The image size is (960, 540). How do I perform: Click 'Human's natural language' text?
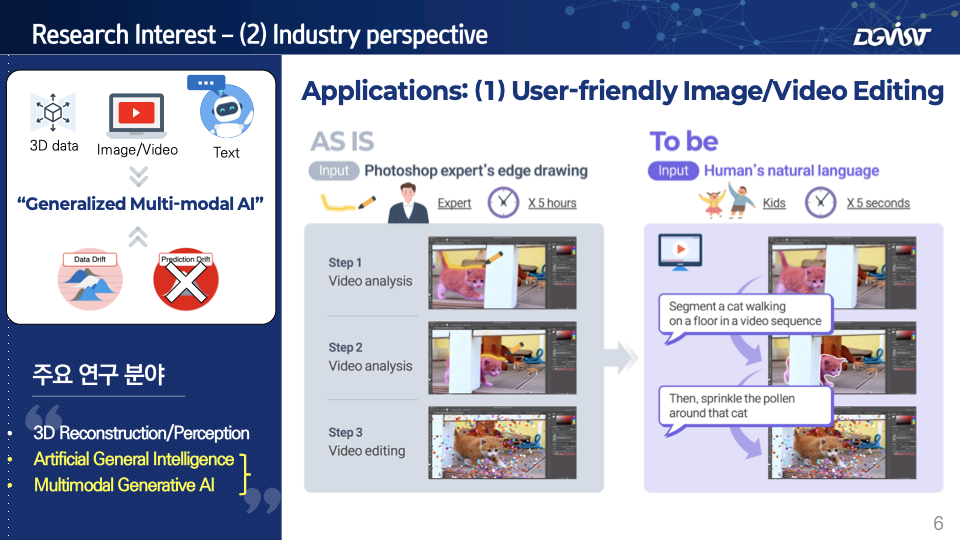click(791, 171)
